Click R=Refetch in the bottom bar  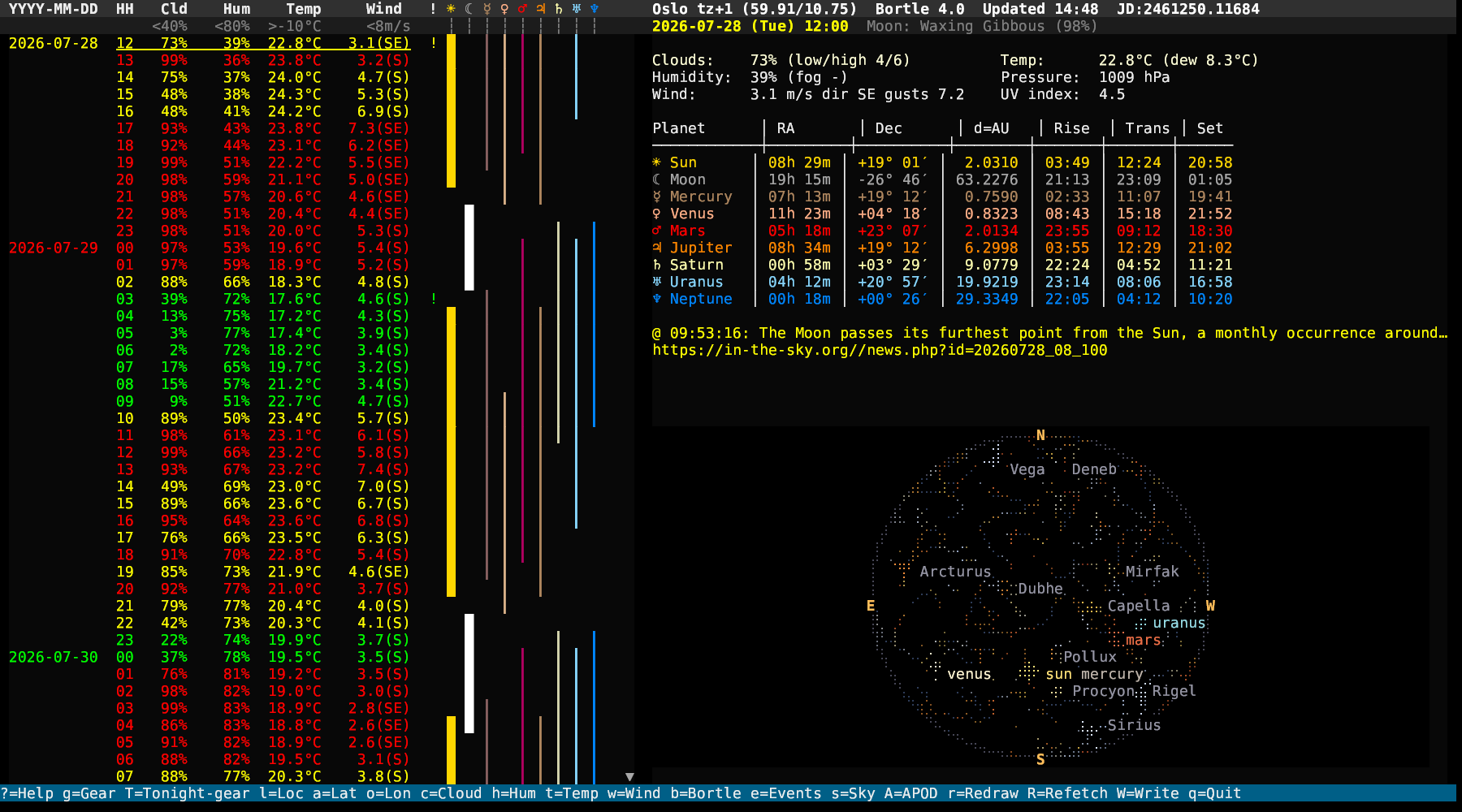(1067, 793)
